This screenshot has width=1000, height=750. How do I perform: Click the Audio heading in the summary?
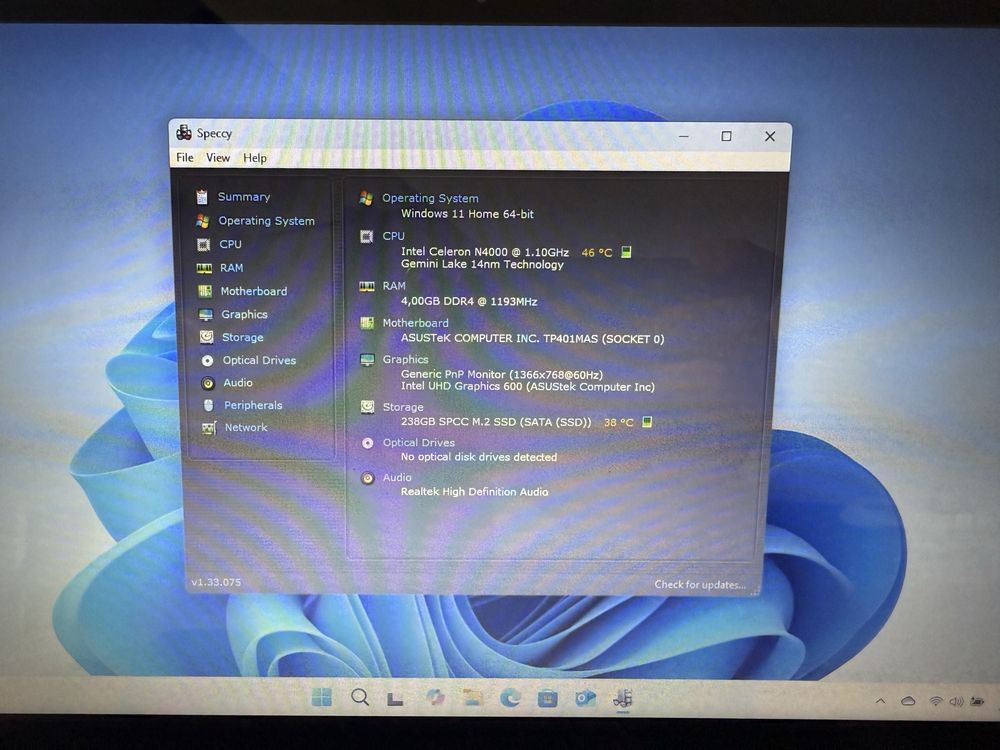[397, 477]
